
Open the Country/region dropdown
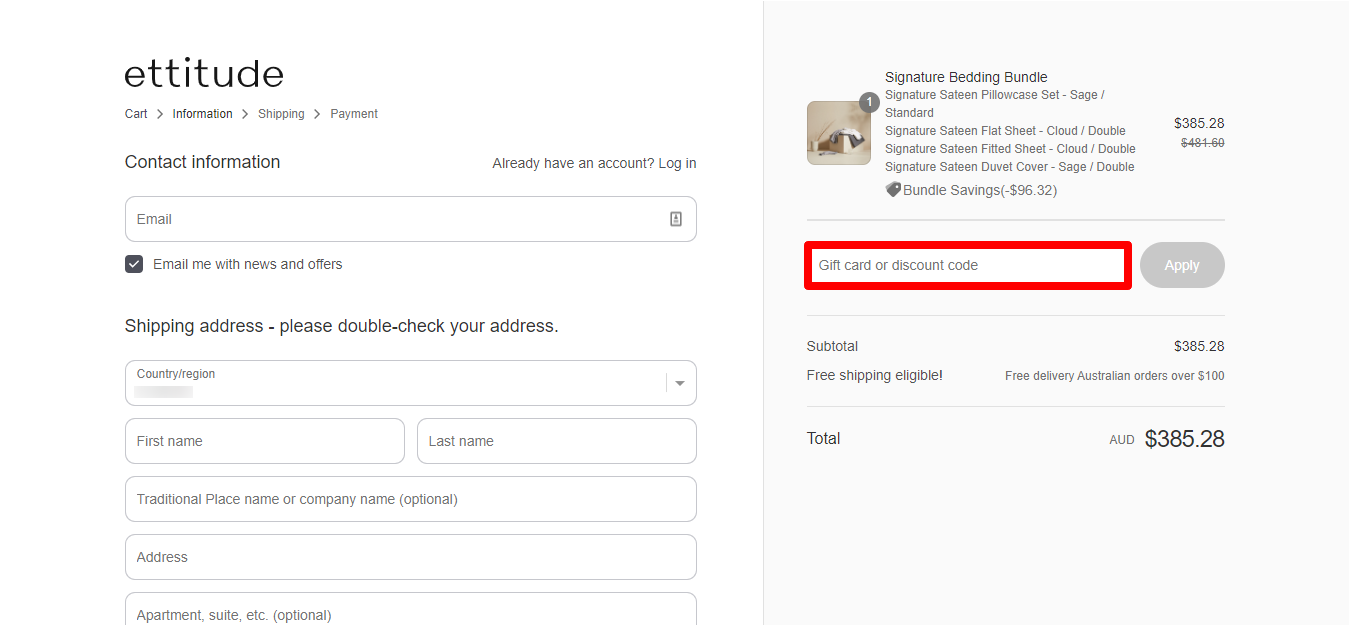click(x=410, y=383)
